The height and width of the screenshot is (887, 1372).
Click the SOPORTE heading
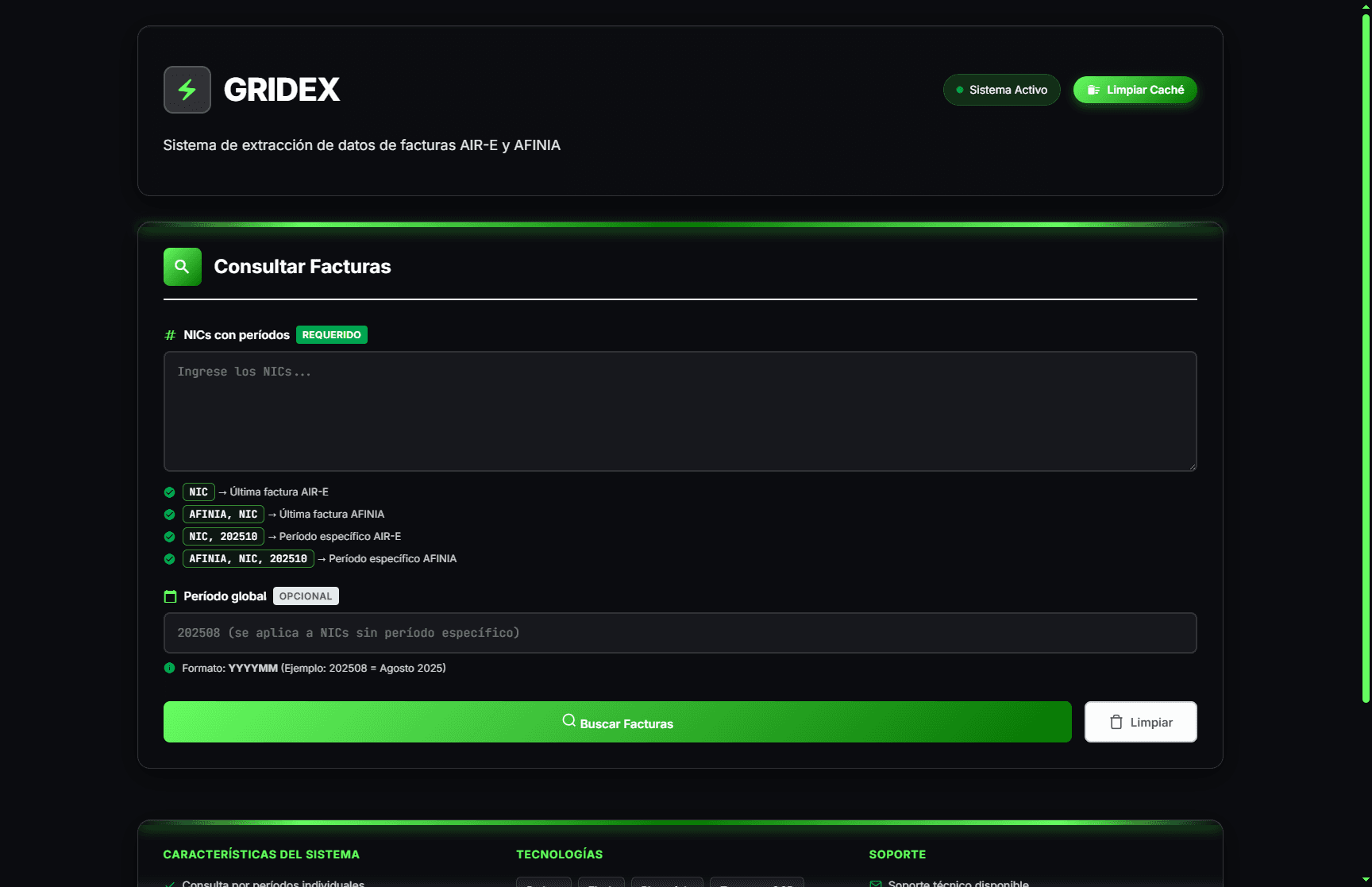pos(897,854)
